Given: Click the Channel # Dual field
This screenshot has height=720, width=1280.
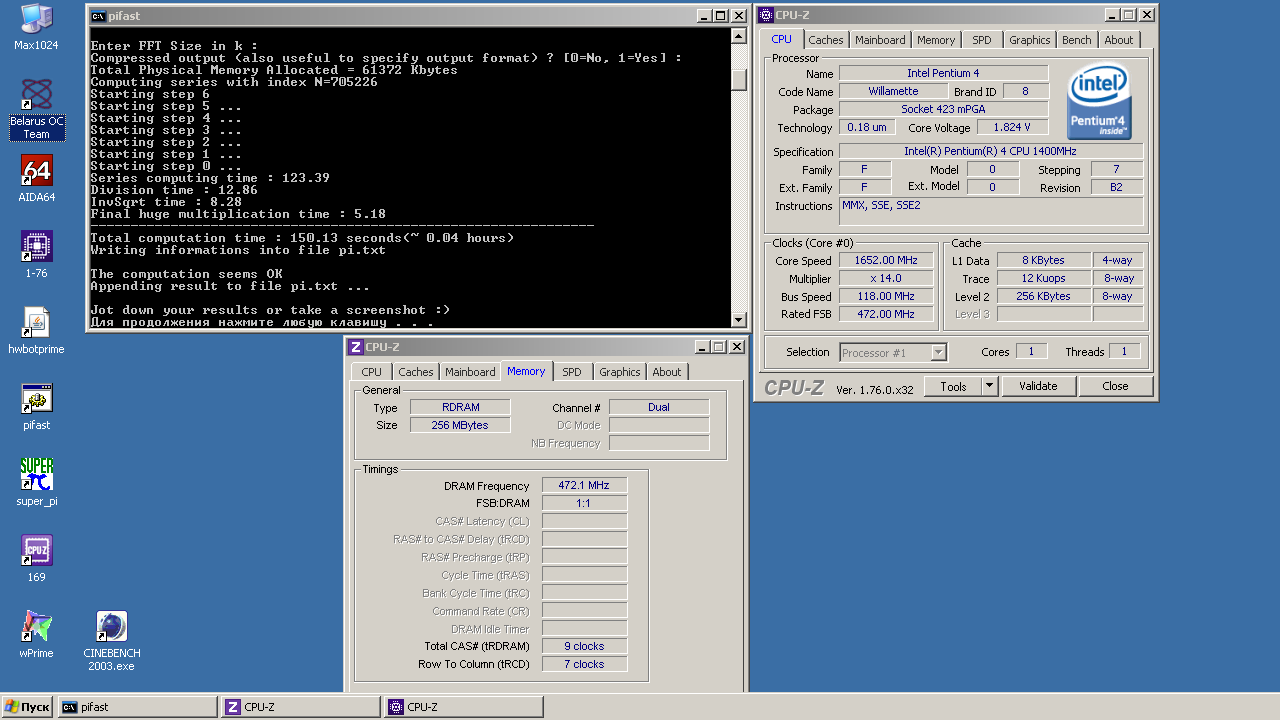Looking at the screenshot, I should 659,407.
